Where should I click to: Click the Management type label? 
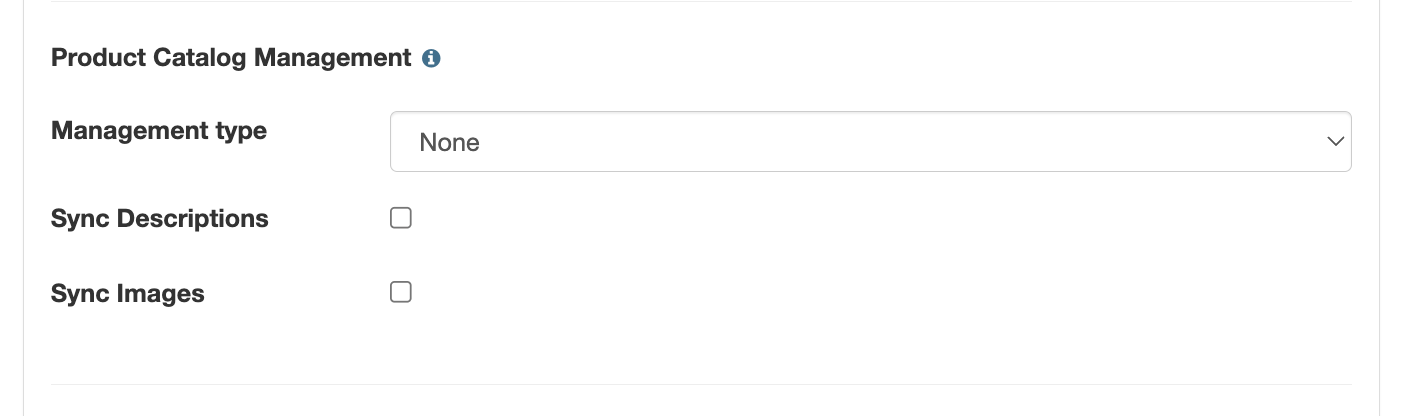[158, 131]
